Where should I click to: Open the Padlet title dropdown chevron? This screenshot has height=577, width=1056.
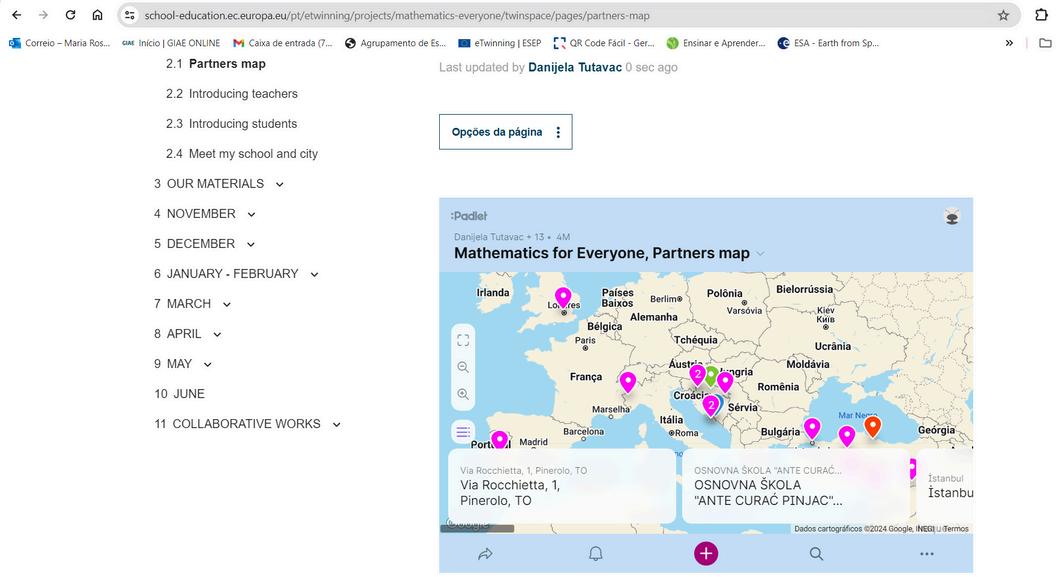[760, 254]
